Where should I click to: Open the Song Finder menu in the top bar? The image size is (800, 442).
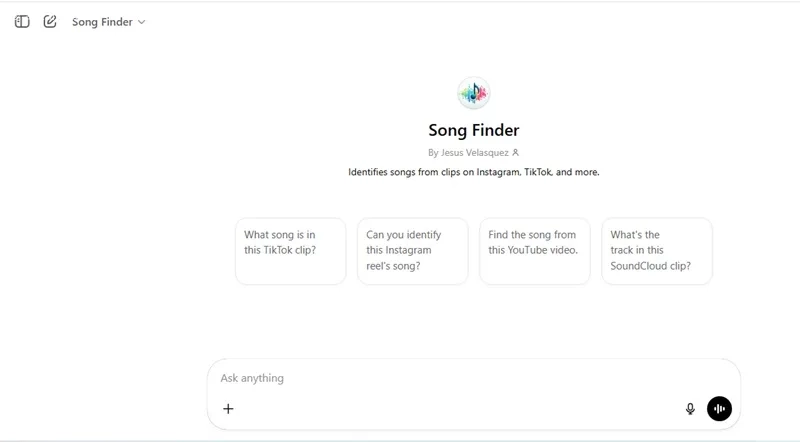[x=102, y=22]
